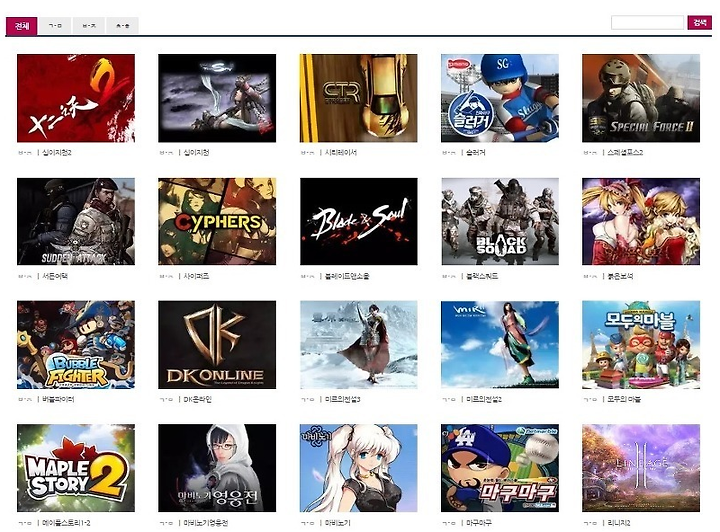Select the 전체 tab
This screenshot has height=532, width=720.
(21, 26)
